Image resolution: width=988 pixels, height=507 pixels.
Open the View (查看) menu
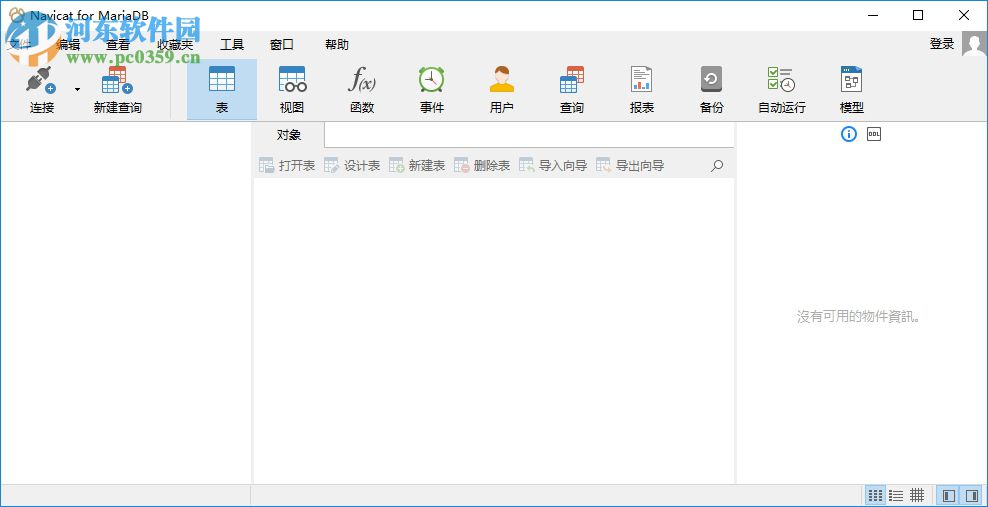tap(118, 45)
